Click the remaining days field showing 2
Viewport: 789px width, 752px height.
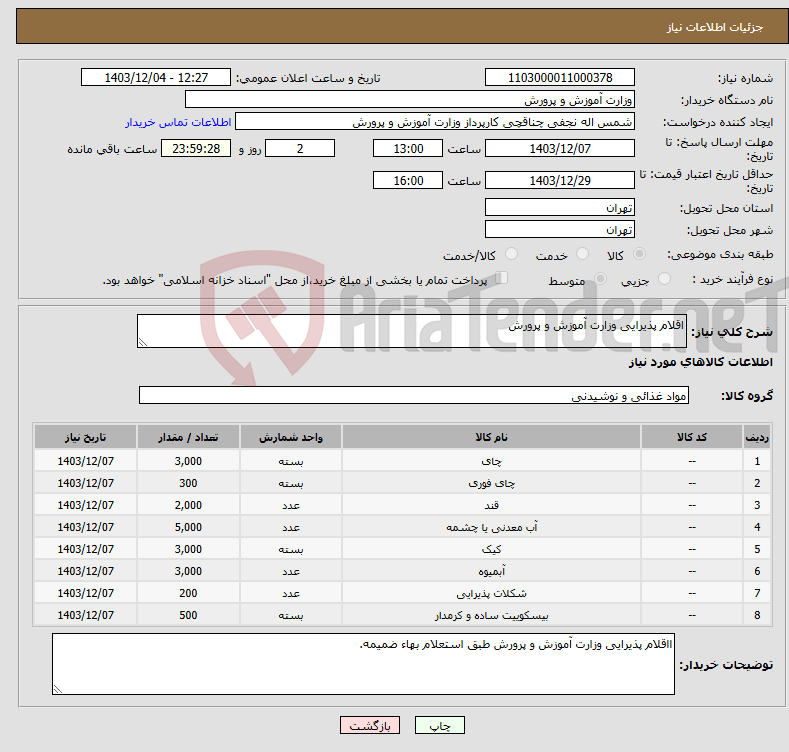tap(300, 148)
